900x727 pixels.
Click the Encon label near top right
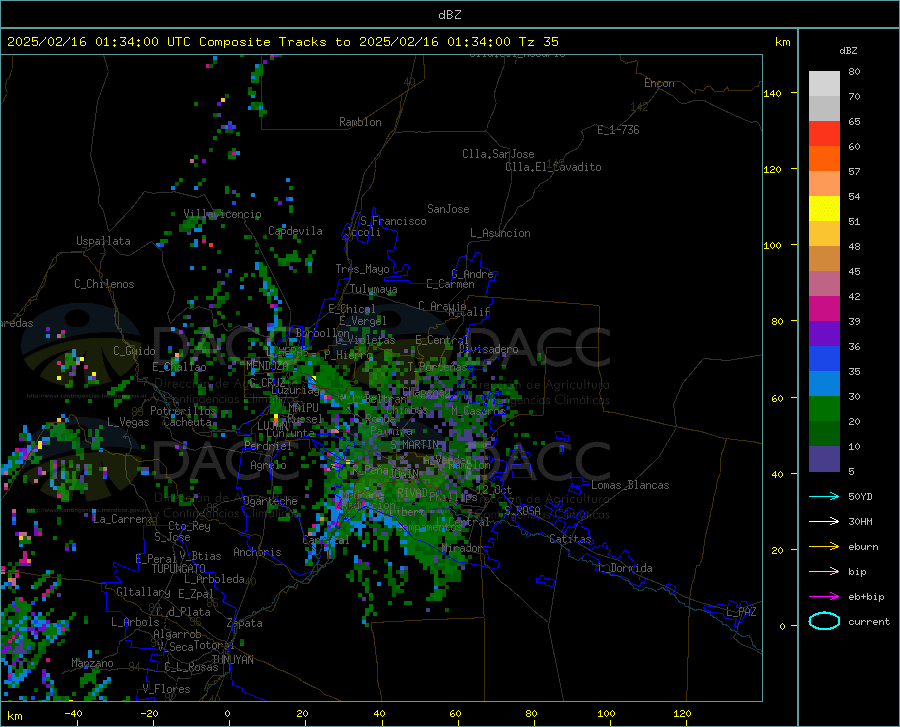coord(659,83)
